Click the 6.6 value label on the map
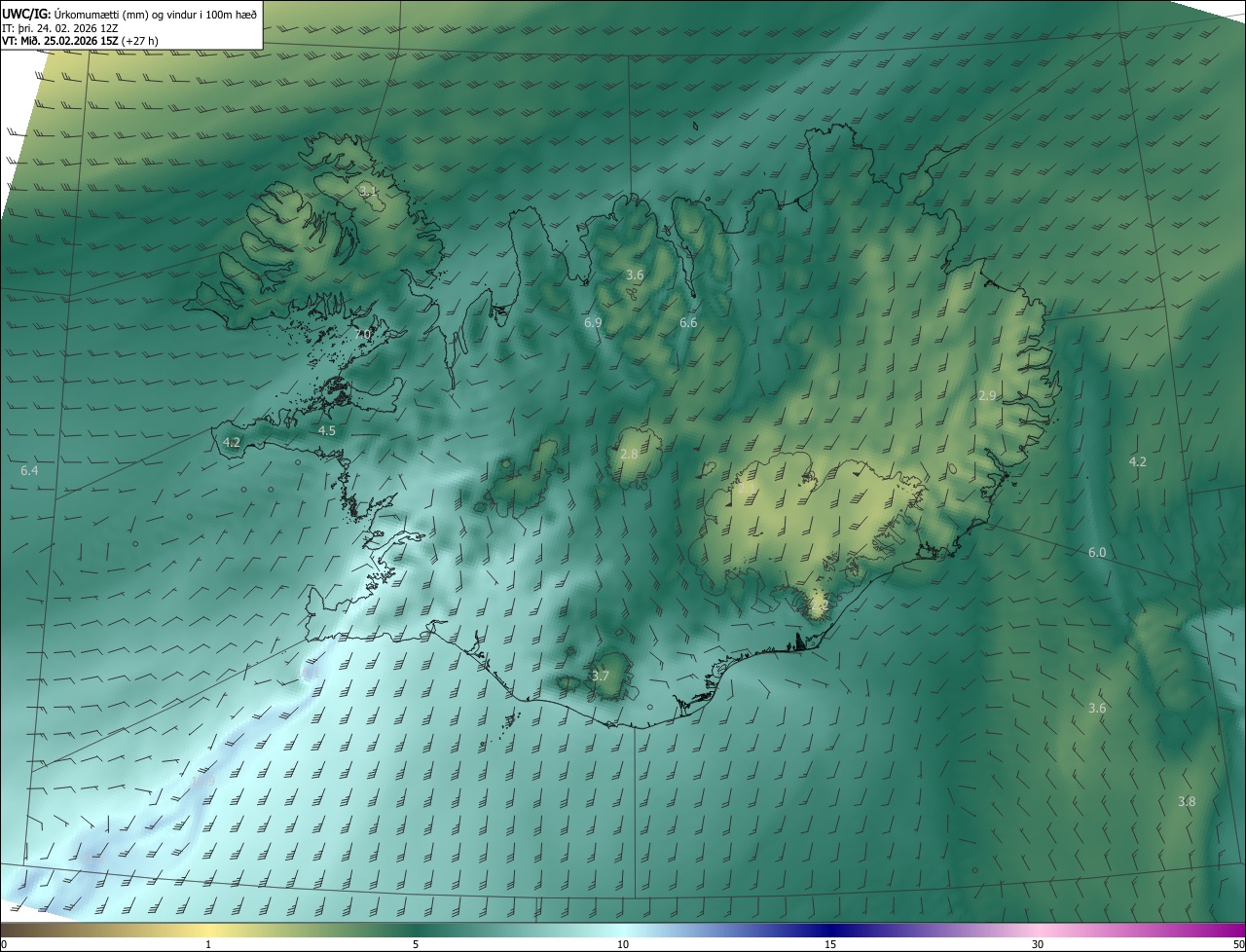 (688, 322)
